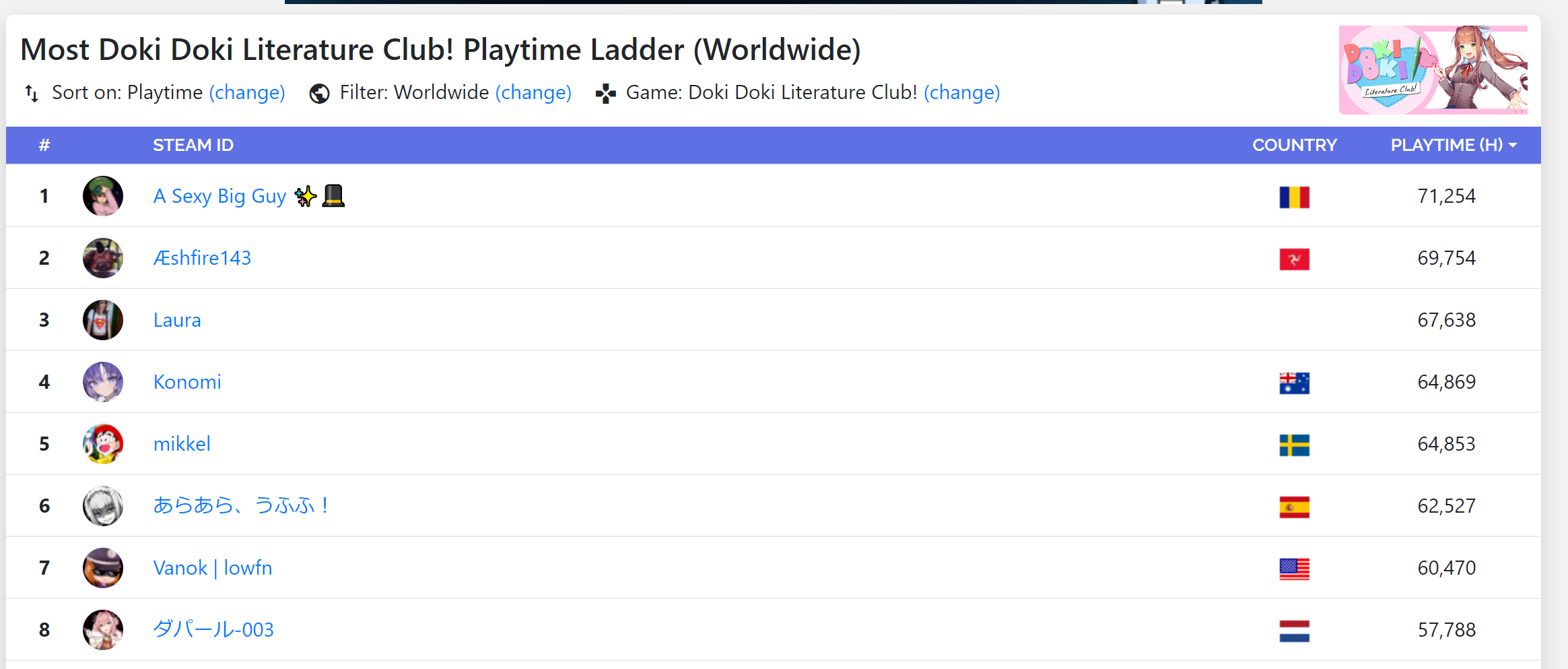This screenshot has height=669, width=1568.
Task: Change the Sort on Playtime option
Action: (x=247, y=92)
